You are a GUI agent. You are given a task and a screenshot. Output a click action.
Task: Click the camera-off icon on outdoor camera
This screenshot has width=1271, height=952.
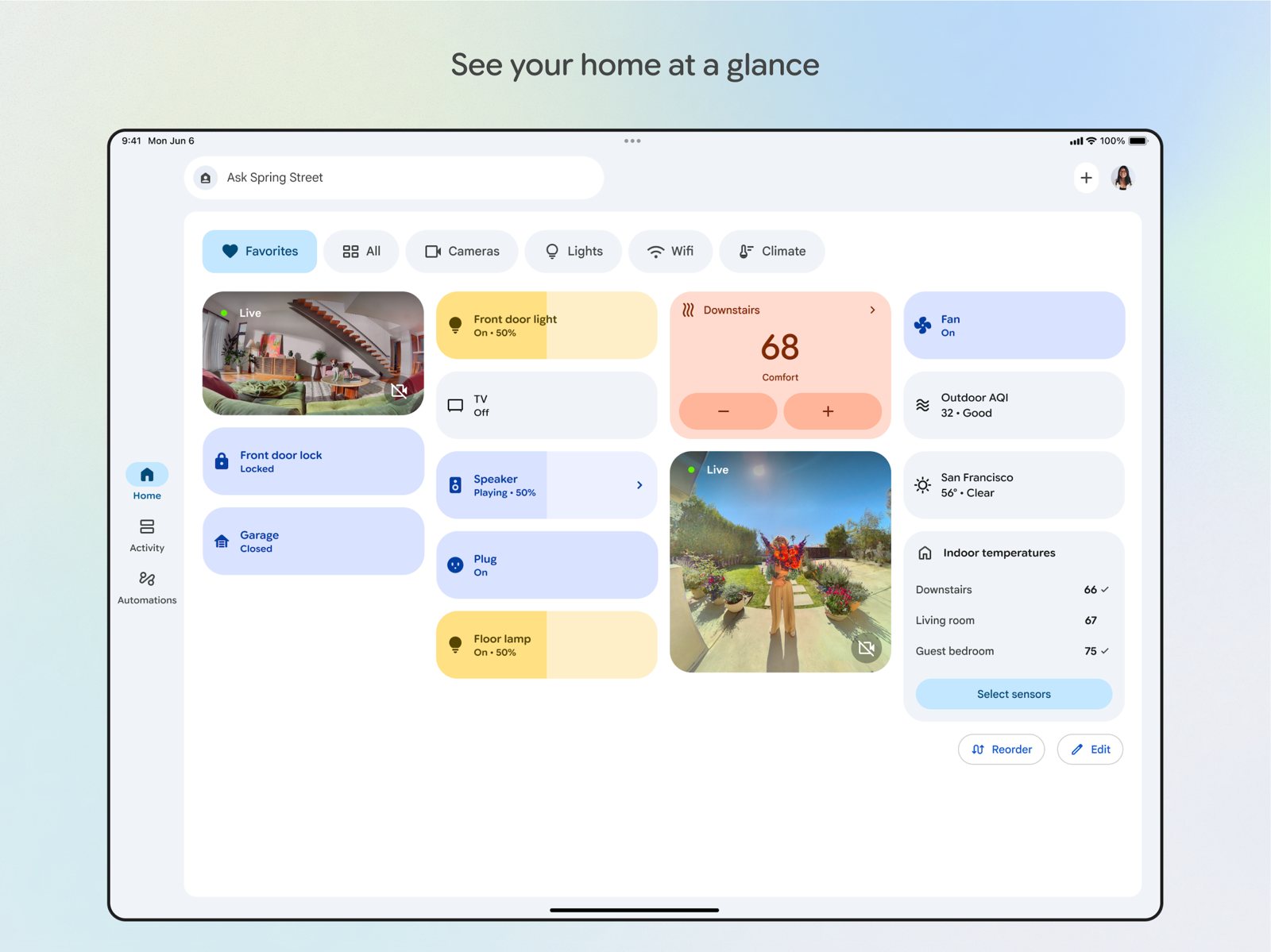tap(867, 648)
